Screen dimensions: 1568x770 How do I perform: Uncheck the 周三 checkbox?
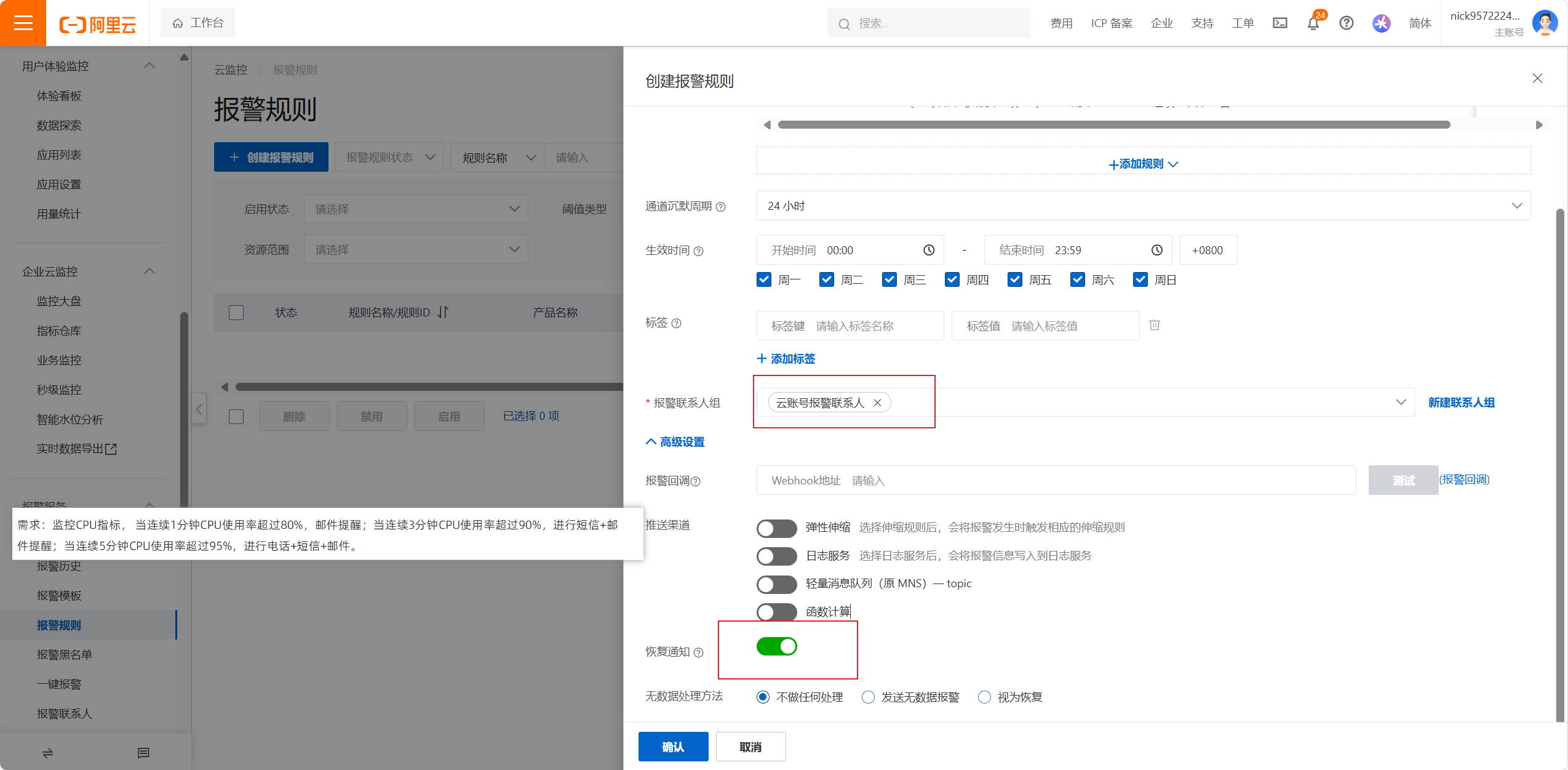[x=889, y=279]
